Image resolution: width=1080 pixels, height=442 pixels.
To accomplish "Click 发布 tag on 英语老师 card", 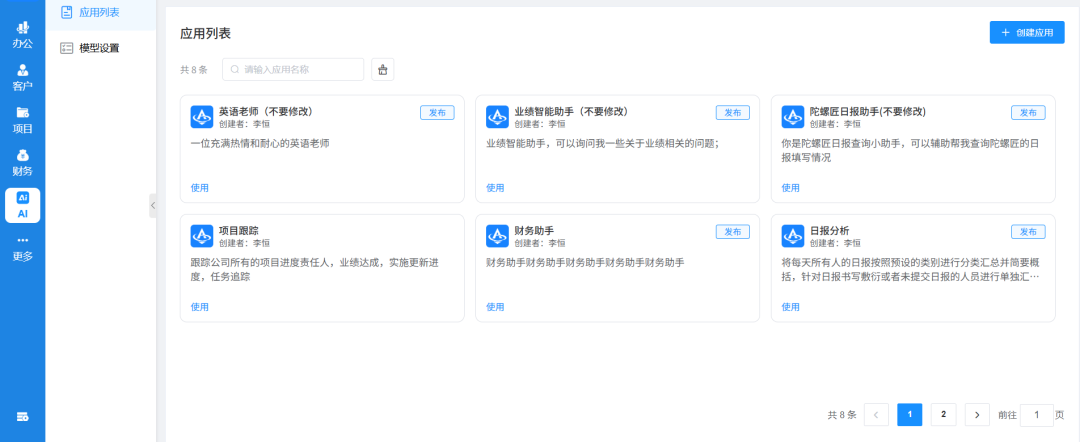I will coord(437,113).
